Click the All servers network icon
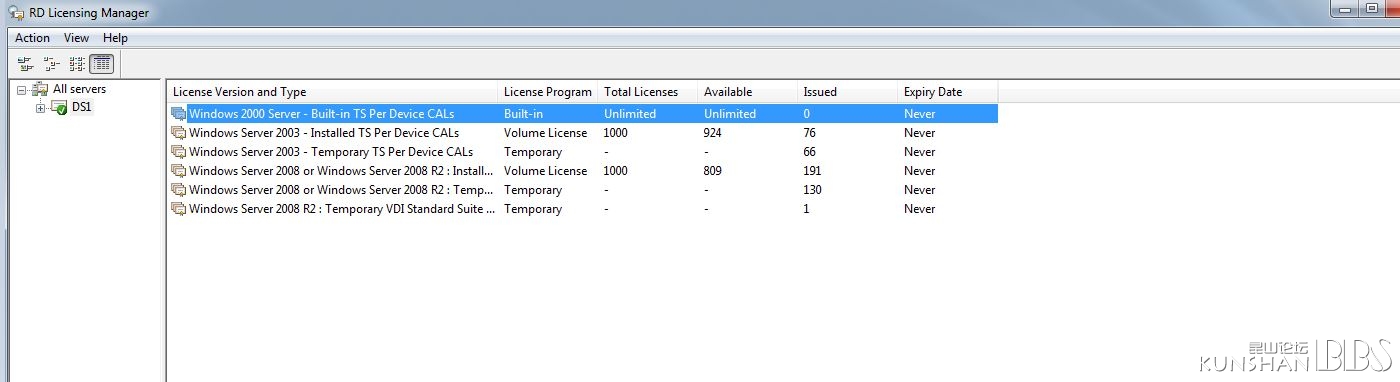1400x382 pixels. coord(40,90)
